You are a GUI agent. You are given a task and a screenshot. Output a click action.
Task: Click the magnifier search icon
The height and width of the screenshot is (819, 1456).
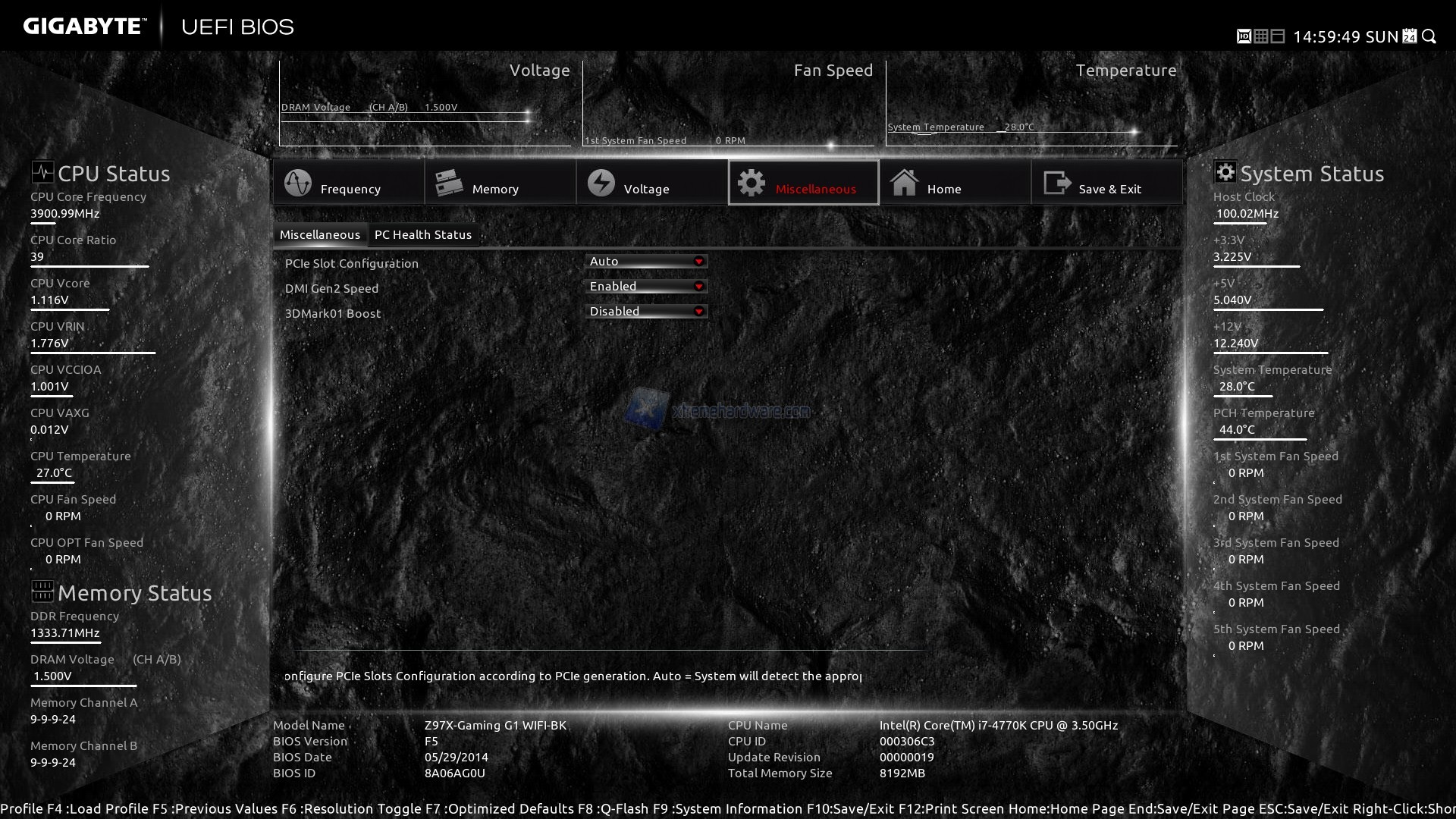1429,36
